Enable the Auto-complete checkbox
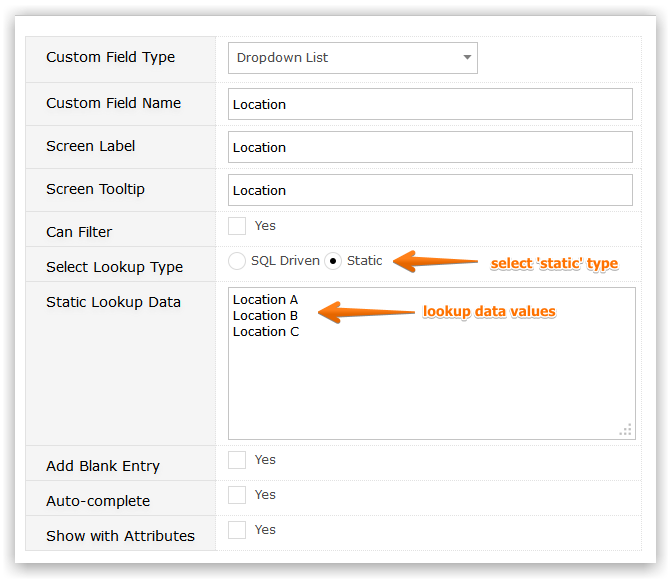The image size is (671, 583). pos(237,495)
